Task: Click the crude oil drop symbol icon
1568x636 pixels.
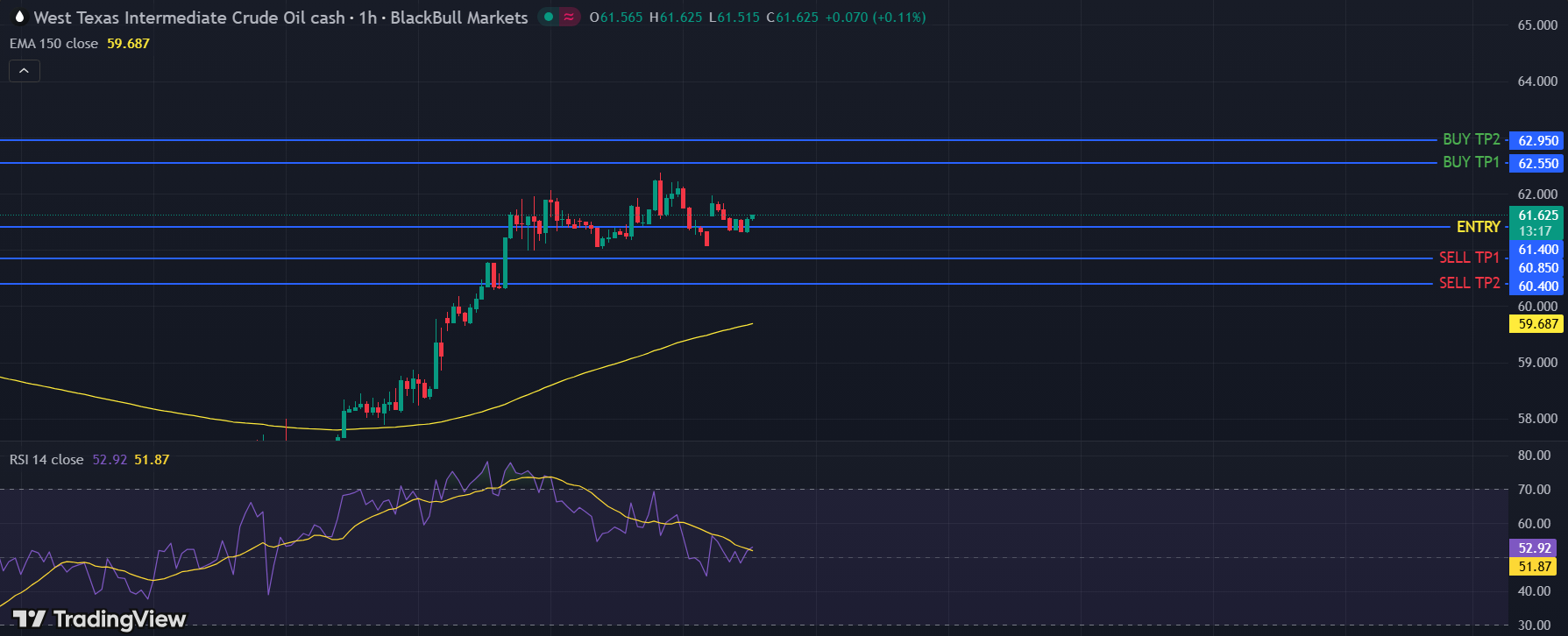Action: [19, 18]
